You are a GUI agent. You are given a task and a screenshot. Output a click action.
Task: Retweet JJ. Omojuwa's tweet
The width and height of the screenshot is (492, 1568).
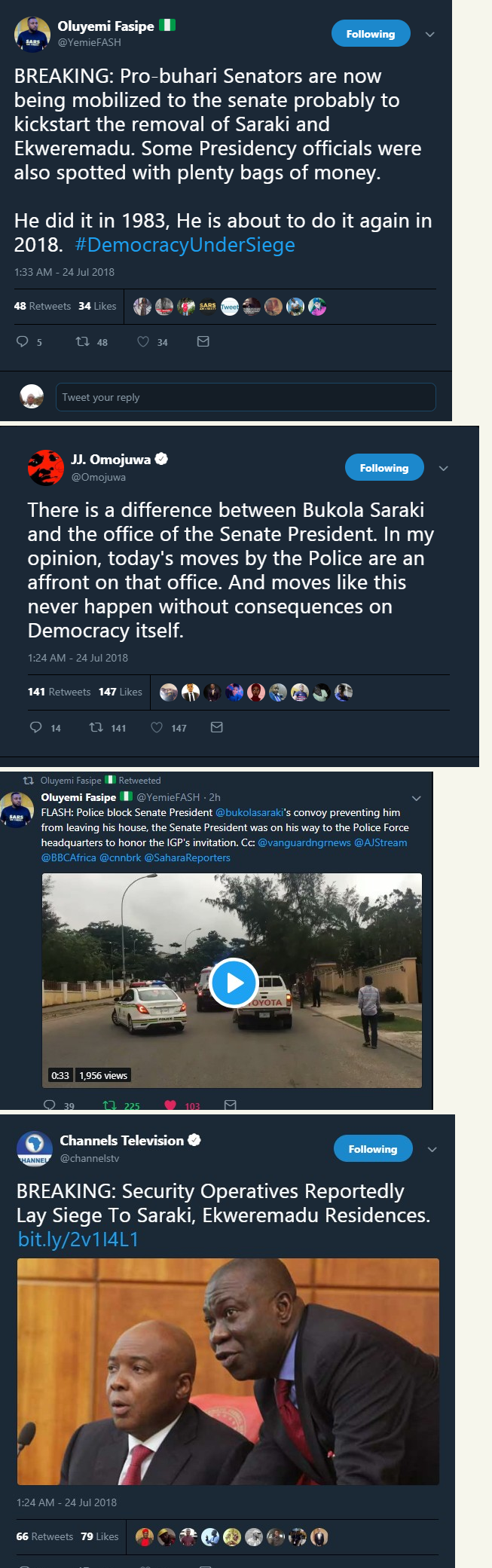coord(96,728)
